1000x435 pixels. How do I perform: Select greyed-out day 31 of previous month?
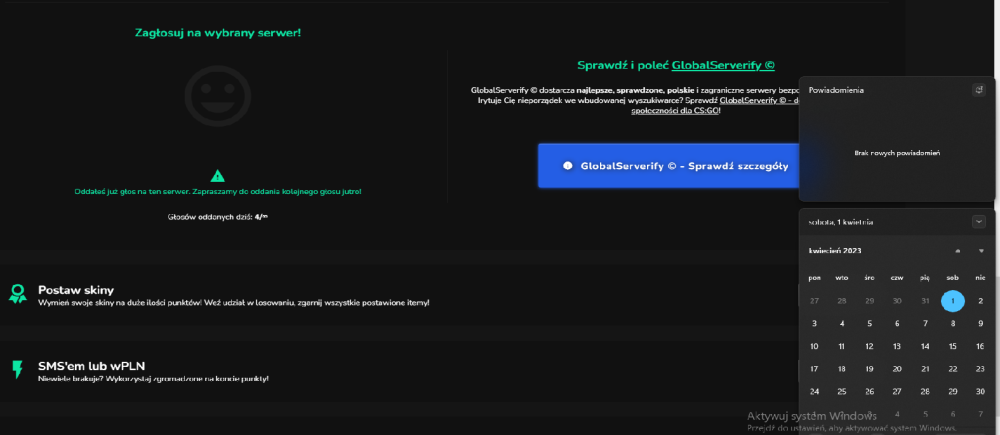pyautogui.click(x=925, y=301)
